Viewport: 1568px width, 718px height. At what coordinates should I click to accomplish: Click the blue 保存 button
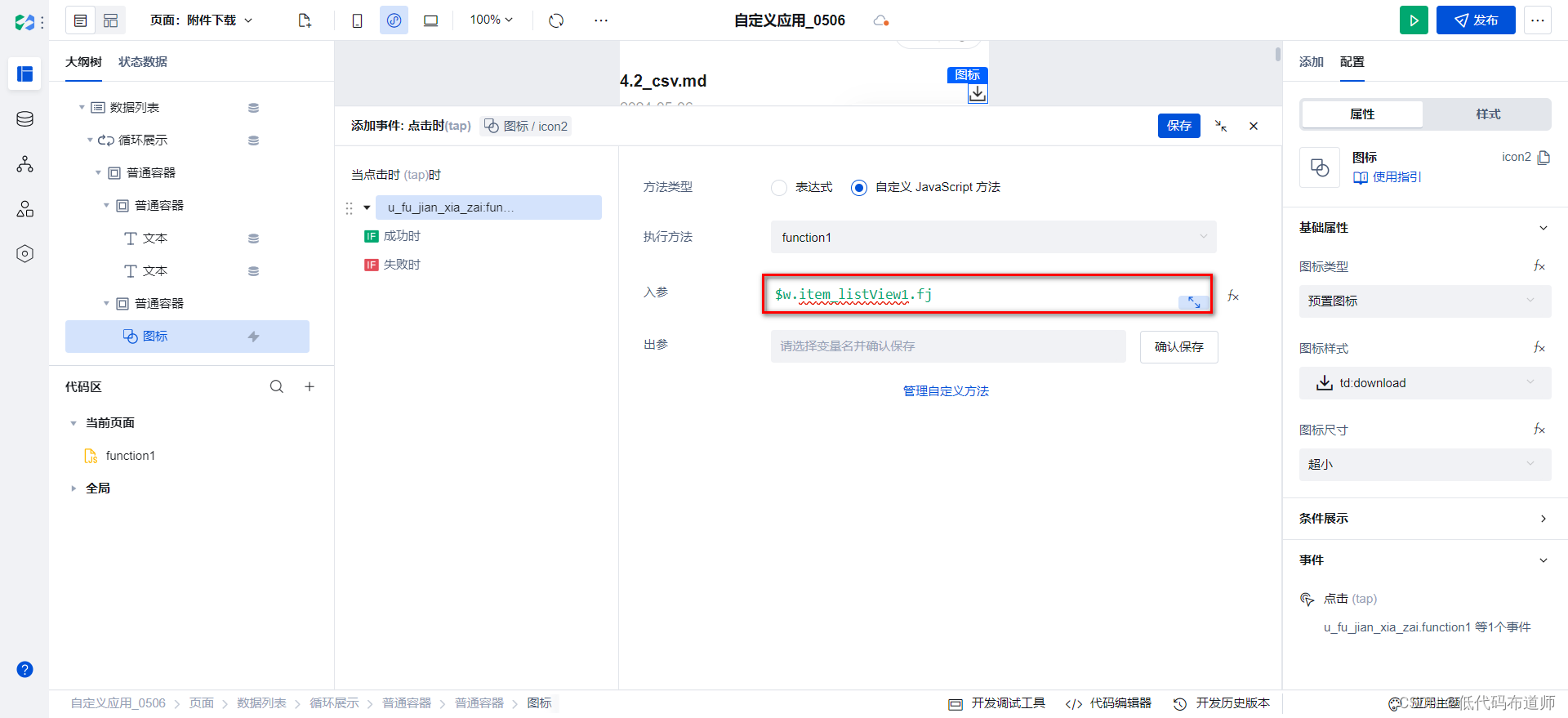pos(1179,126)
